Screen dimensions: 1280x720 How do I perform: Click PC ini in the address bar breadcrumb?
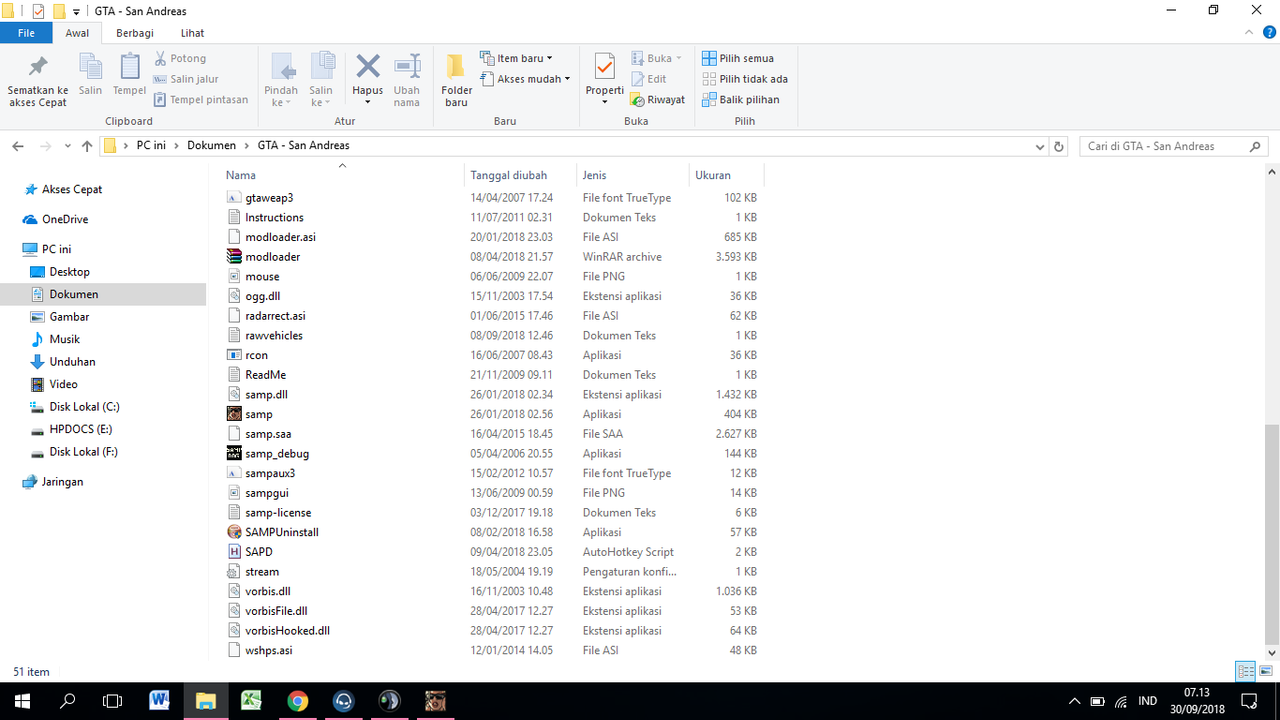point(151,146)
